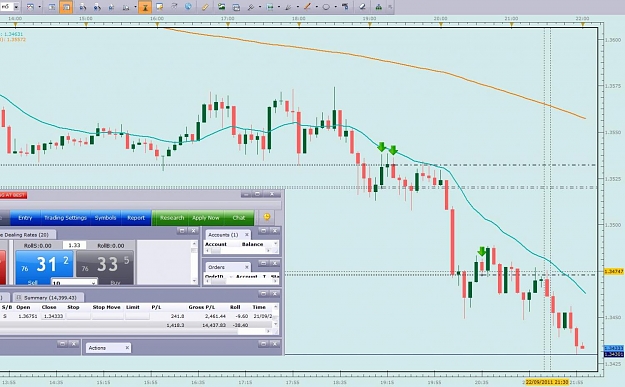Click the yellow smiley clock icon

(267, 217)
